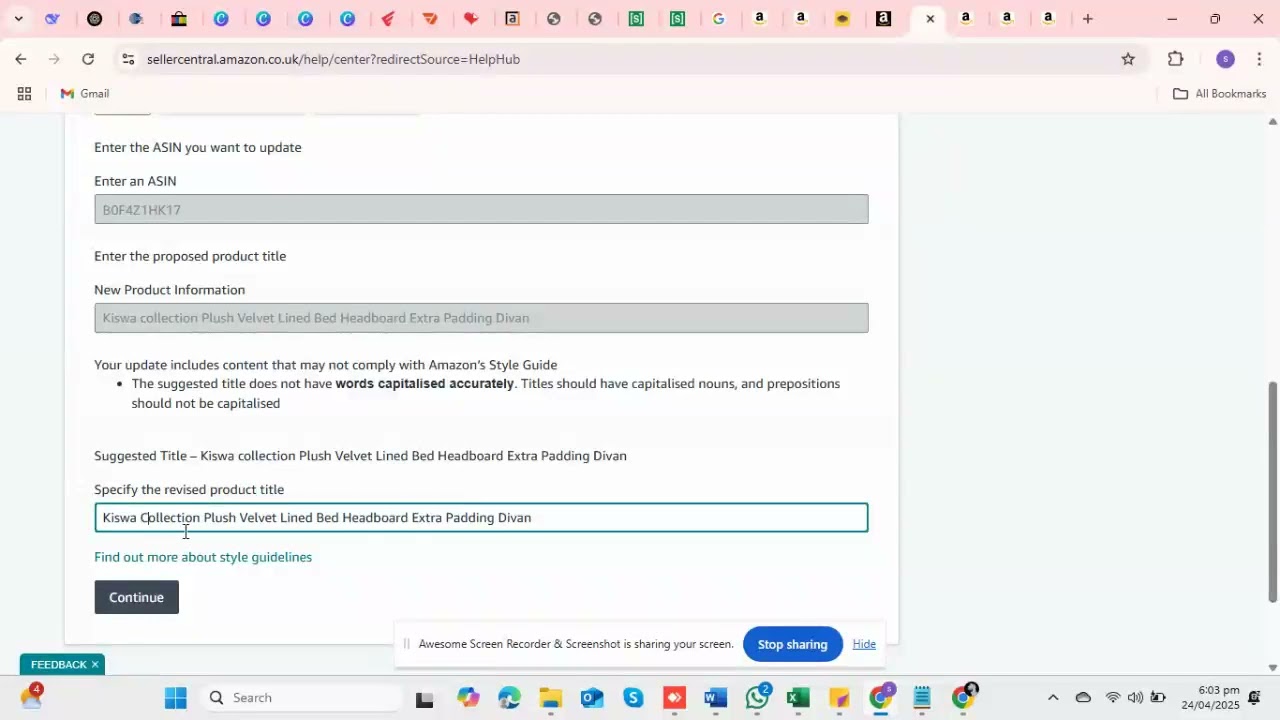1280x720 pixels.
Task: Open the clock and date panel
Action: (x=1212, y=698)
